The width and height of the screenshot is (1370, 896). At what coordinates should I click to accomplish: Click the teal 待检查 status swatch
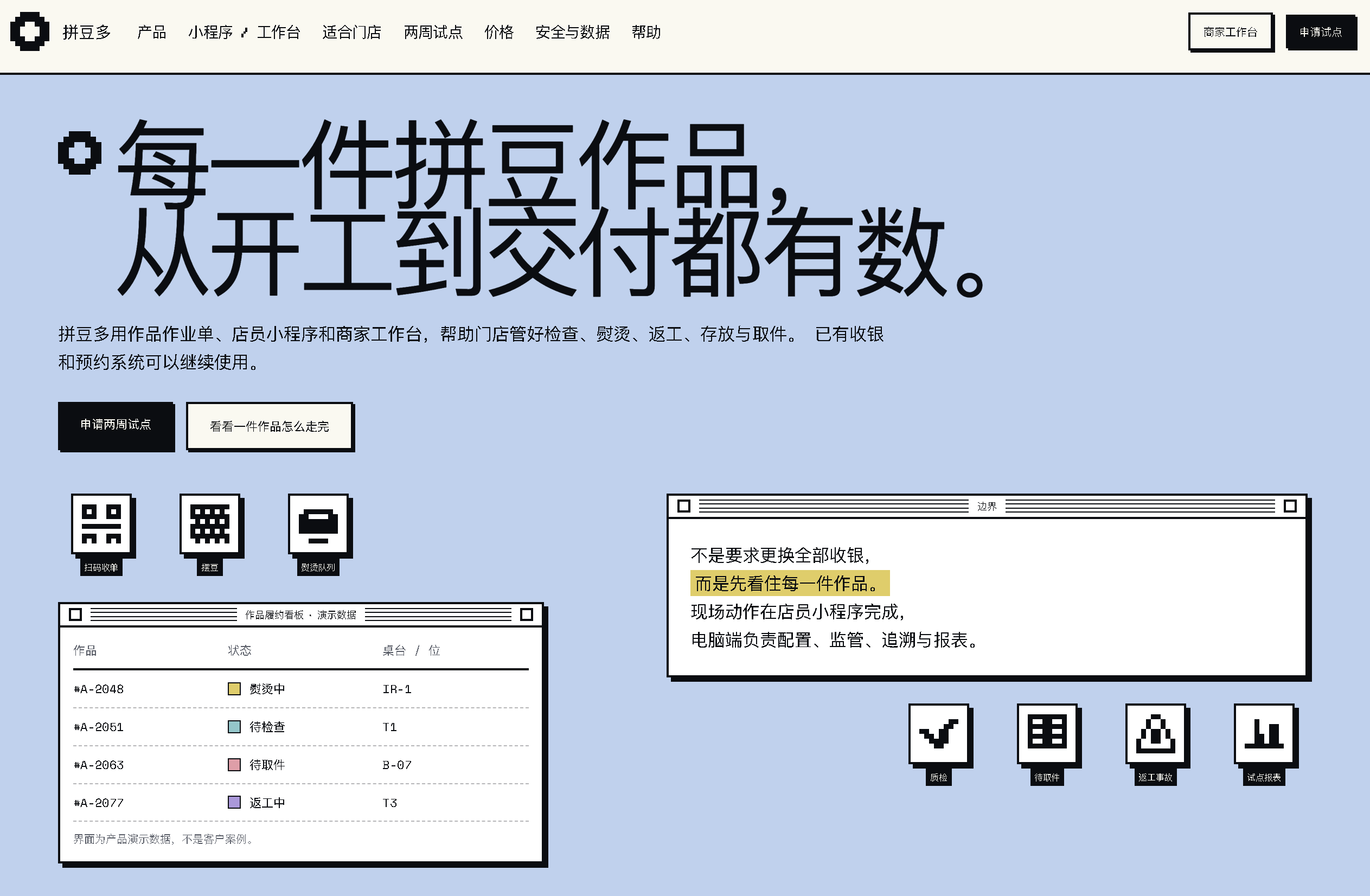[234, 727]
